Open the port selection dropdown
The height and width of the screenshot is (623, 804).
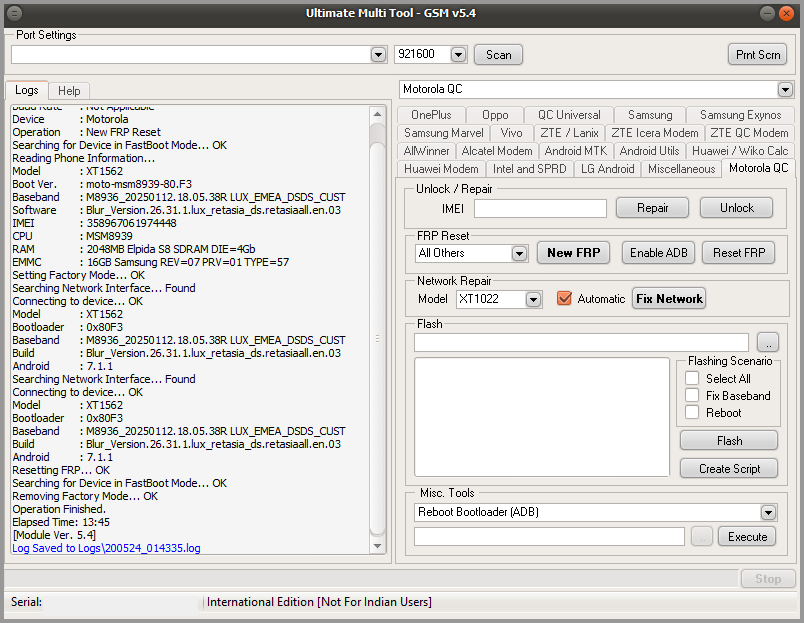378,54
